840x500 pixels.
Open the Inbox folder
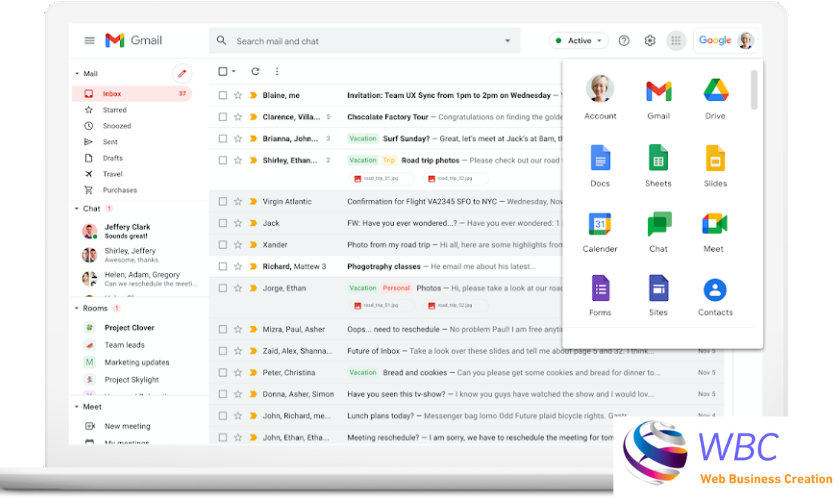[x=132, y=93]
